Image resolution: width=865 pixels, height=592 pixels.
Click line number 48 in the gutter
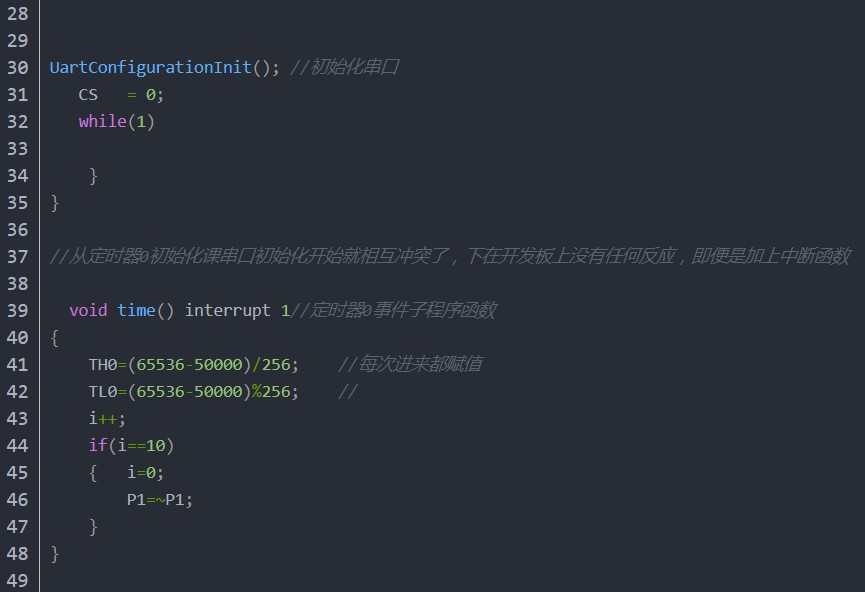pos(18,553)
